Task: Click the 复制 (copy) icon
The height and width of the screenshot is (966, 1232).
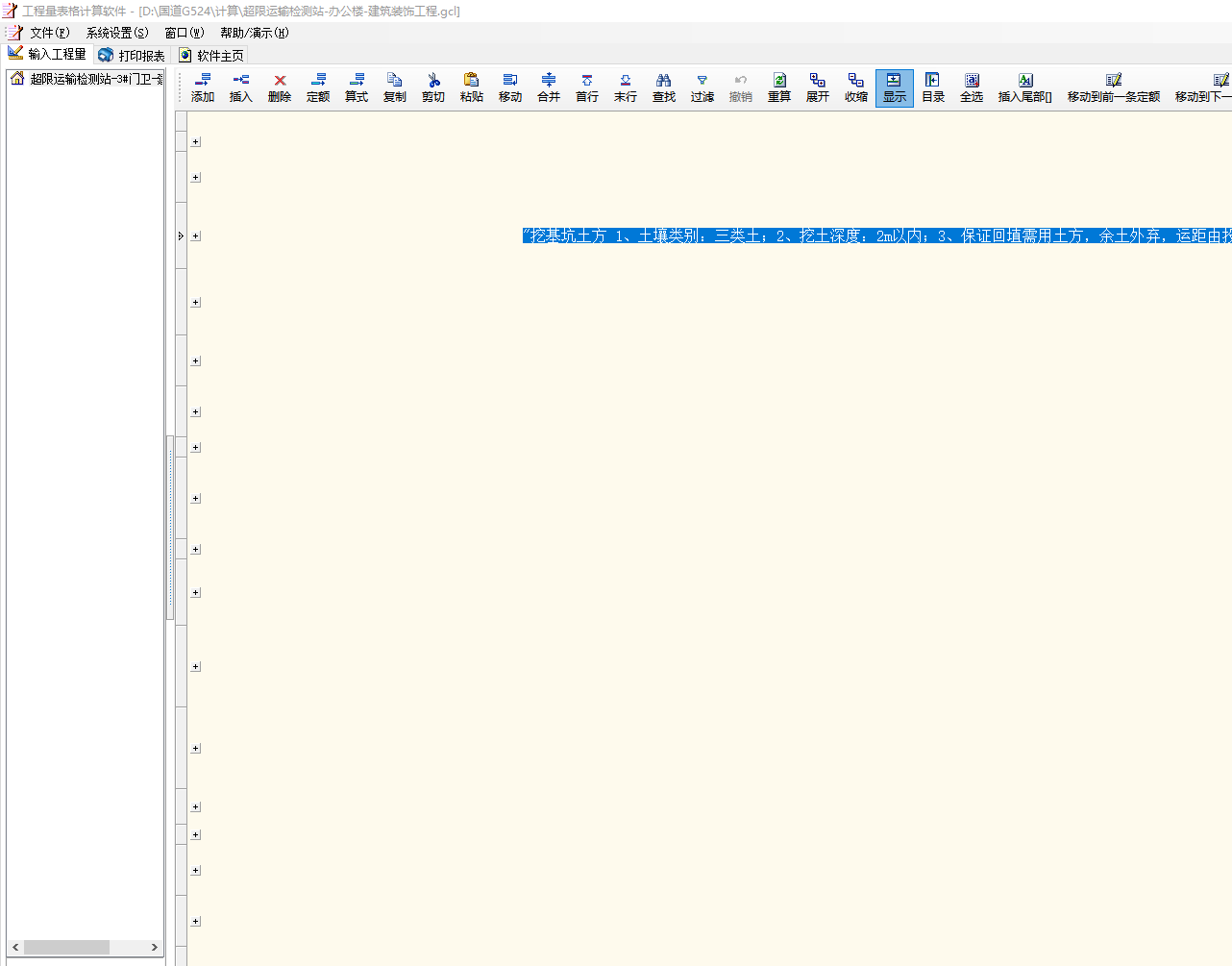Action: click(395, 87)
